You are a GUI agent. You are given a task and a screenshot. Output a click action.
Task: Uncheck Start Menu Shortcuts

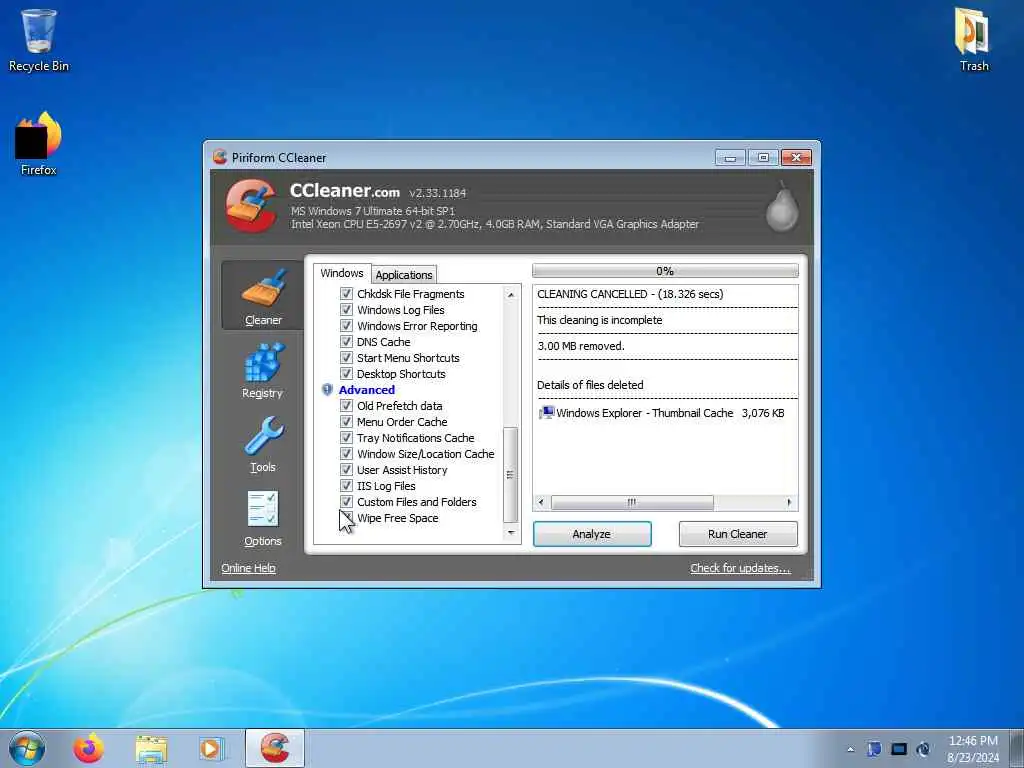coord(346,358)
